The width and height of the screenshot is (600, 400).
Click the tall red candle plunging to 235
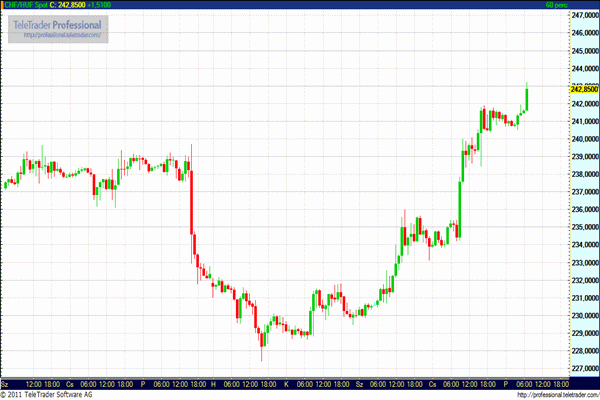click(x=191, y=203)
